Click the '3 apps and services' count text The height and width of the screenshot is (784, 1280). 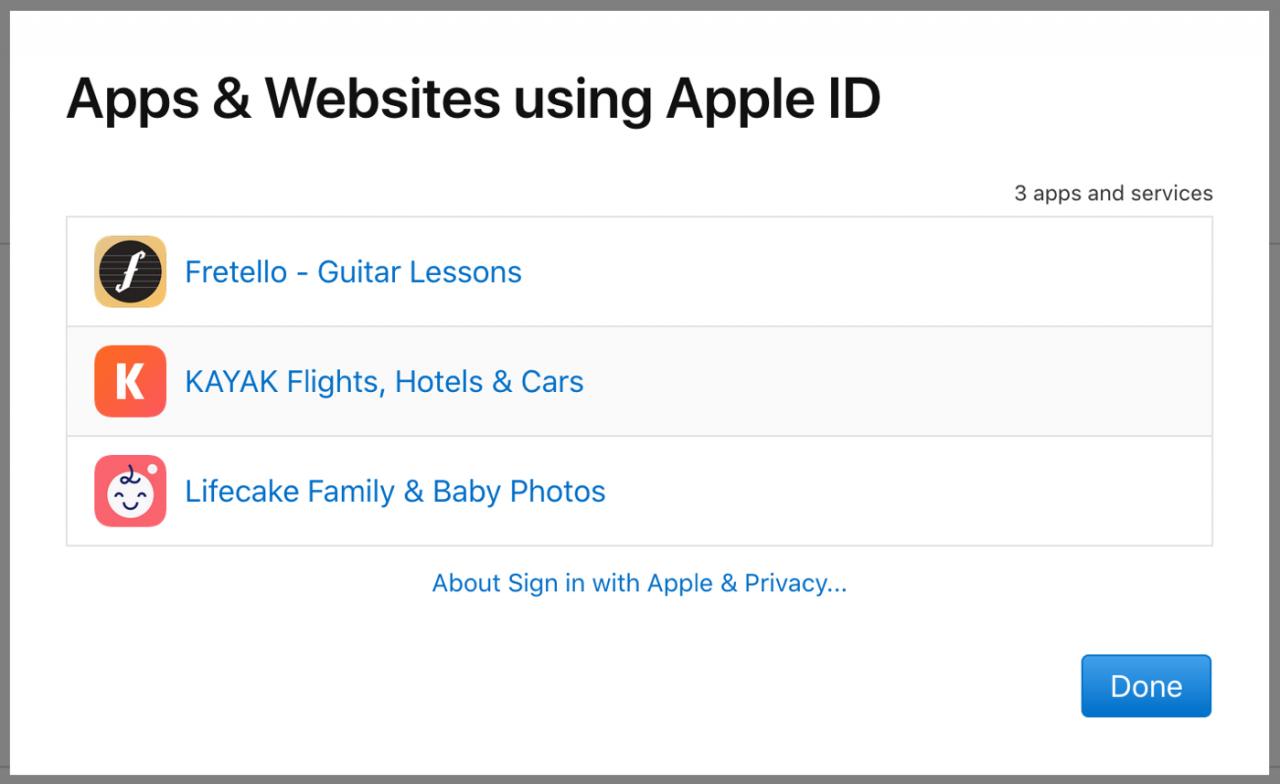pyautogui.click(x=1113, y=193)
